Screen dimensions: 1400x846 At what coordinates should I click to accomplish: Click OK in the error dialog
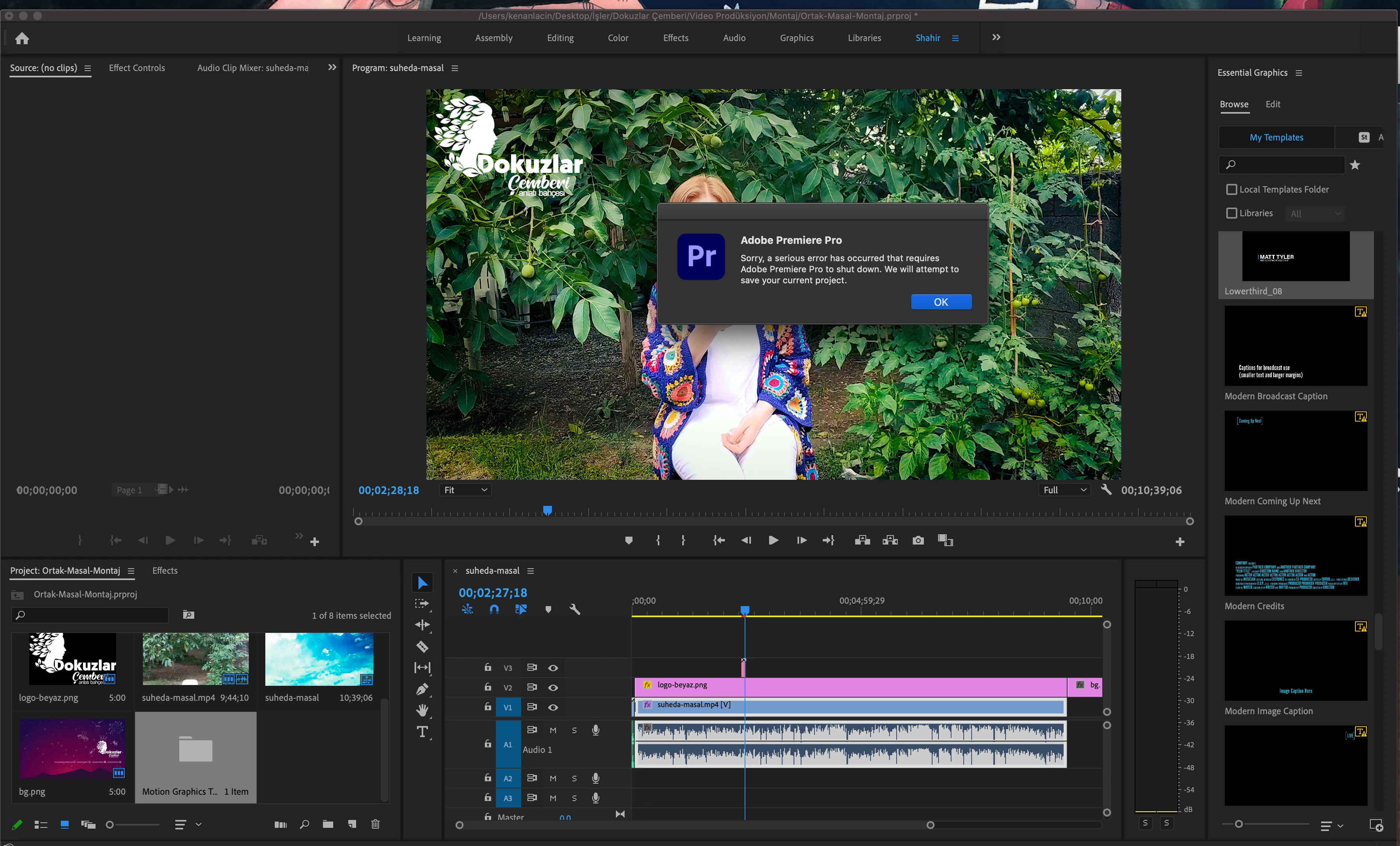click(941, 302)
